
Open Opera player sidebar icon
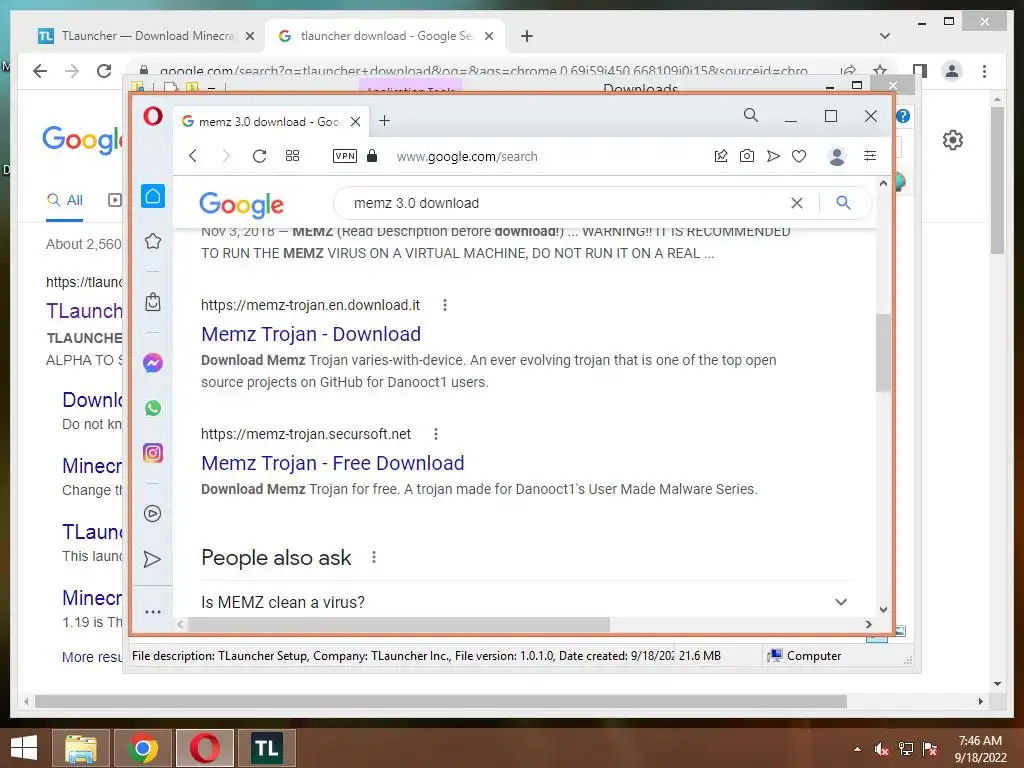point(152,514)
